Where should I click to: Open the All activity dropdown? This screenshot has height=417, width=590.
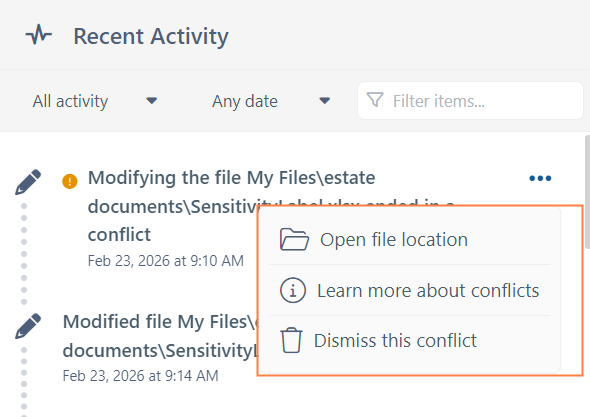[95, 101]
